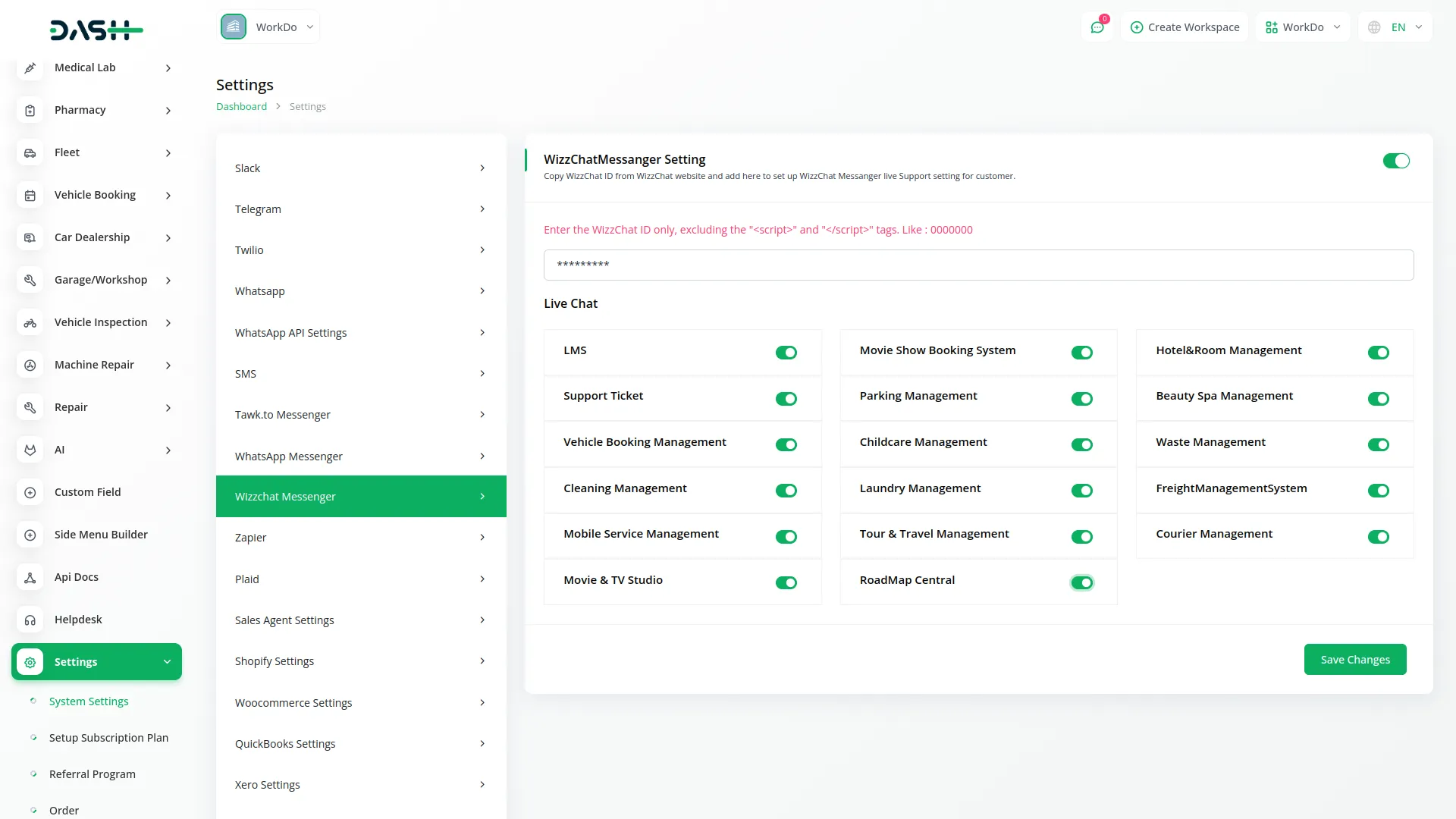Screen dimensions: 1456x819
Task: Disable the LMS live chat toggle
Action: pyautogui.click(x=786, y=353)
